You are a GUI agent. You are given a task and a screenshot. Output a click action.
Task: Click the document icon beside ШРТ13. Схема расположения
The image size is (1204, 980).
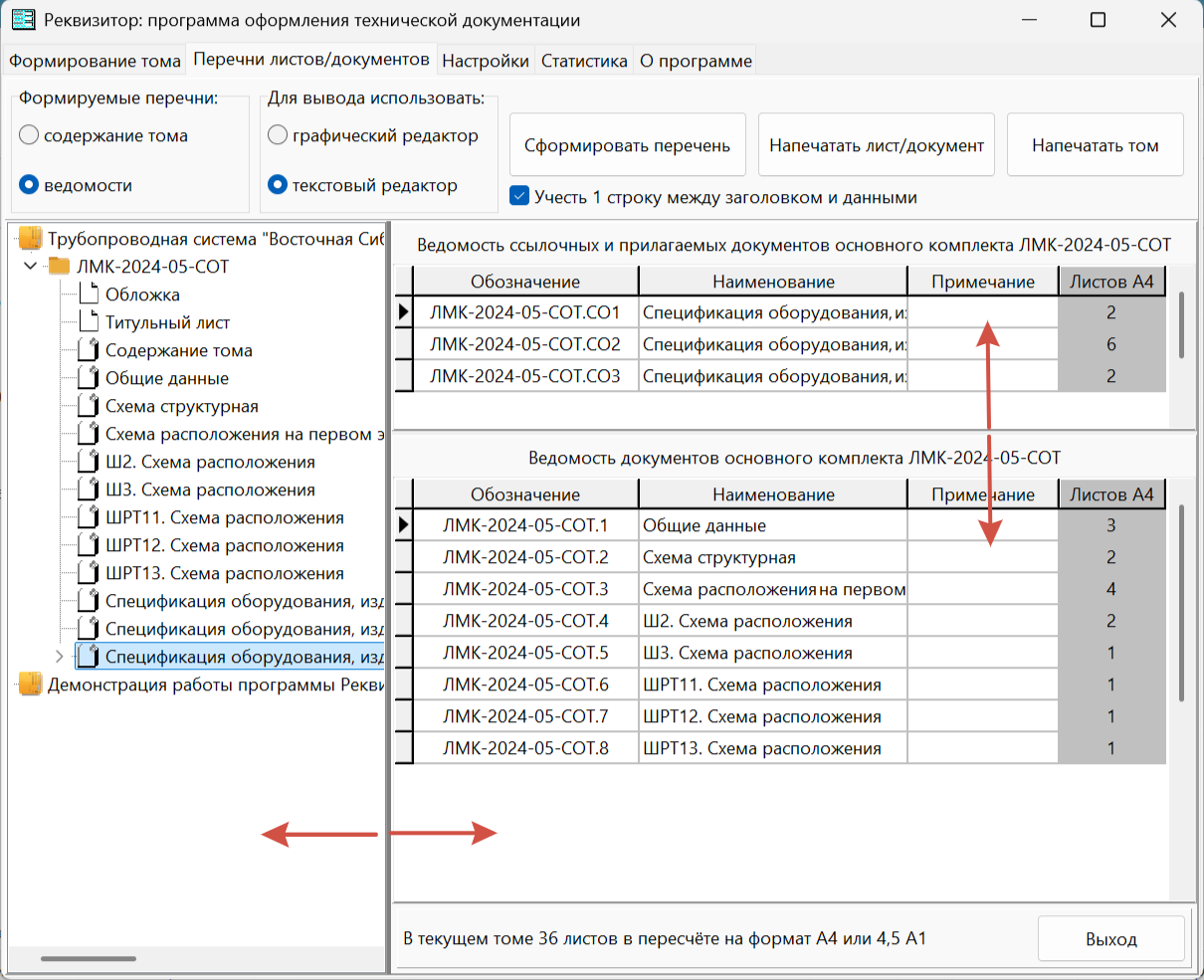pyautogui.click(x=89, y=573)
